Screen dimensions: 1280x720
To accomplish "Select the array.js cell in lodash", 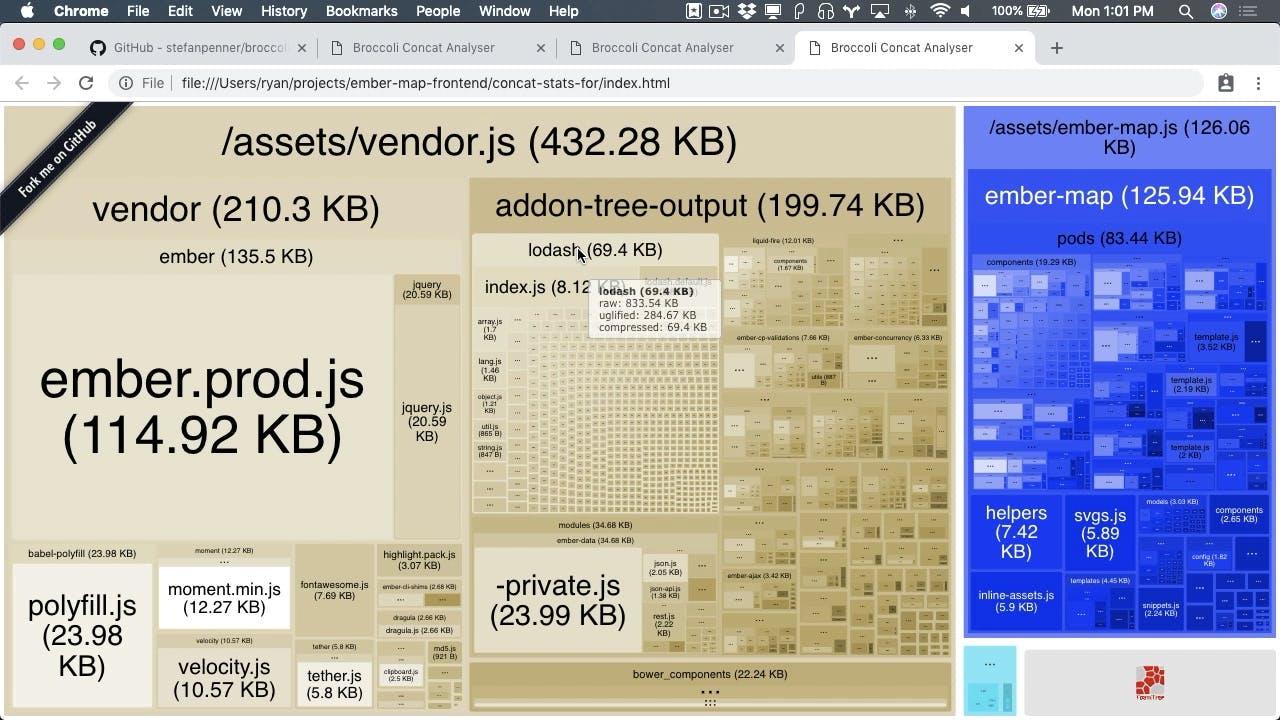I will click(490, 330).
